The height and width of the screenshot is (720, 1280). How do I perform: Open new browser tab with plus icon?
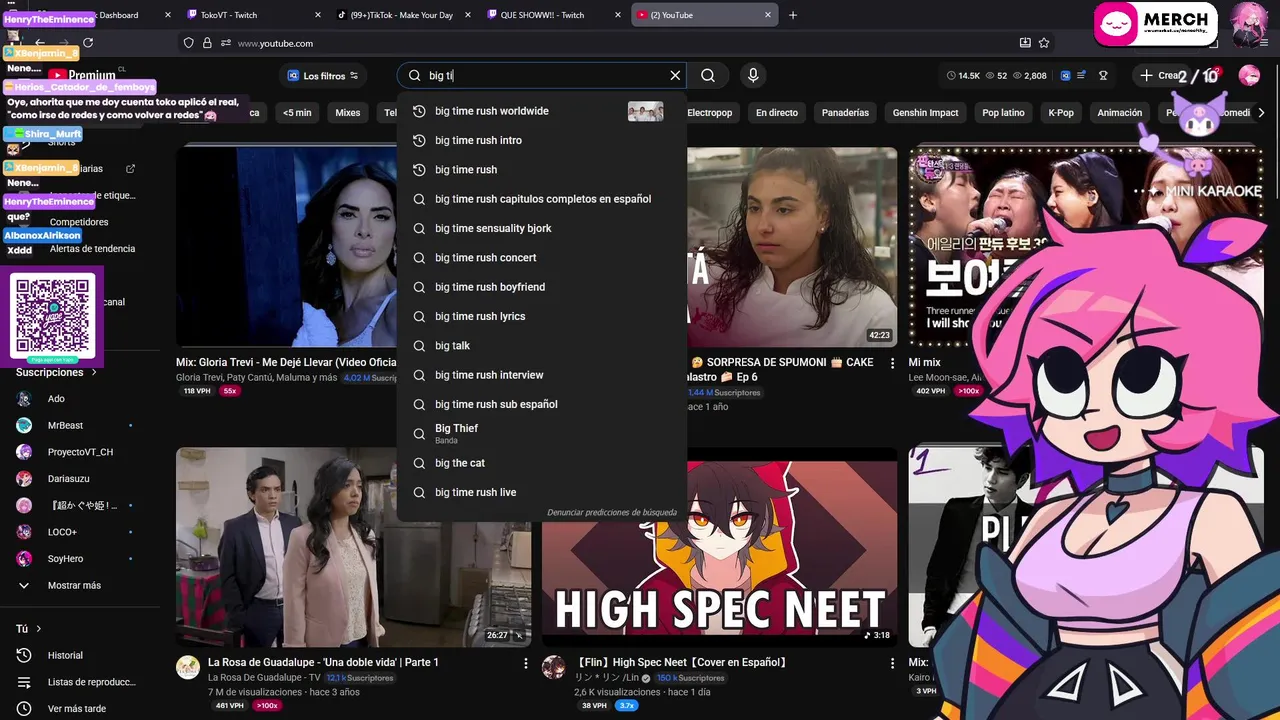pyautogui.click(x=793, y=15)
